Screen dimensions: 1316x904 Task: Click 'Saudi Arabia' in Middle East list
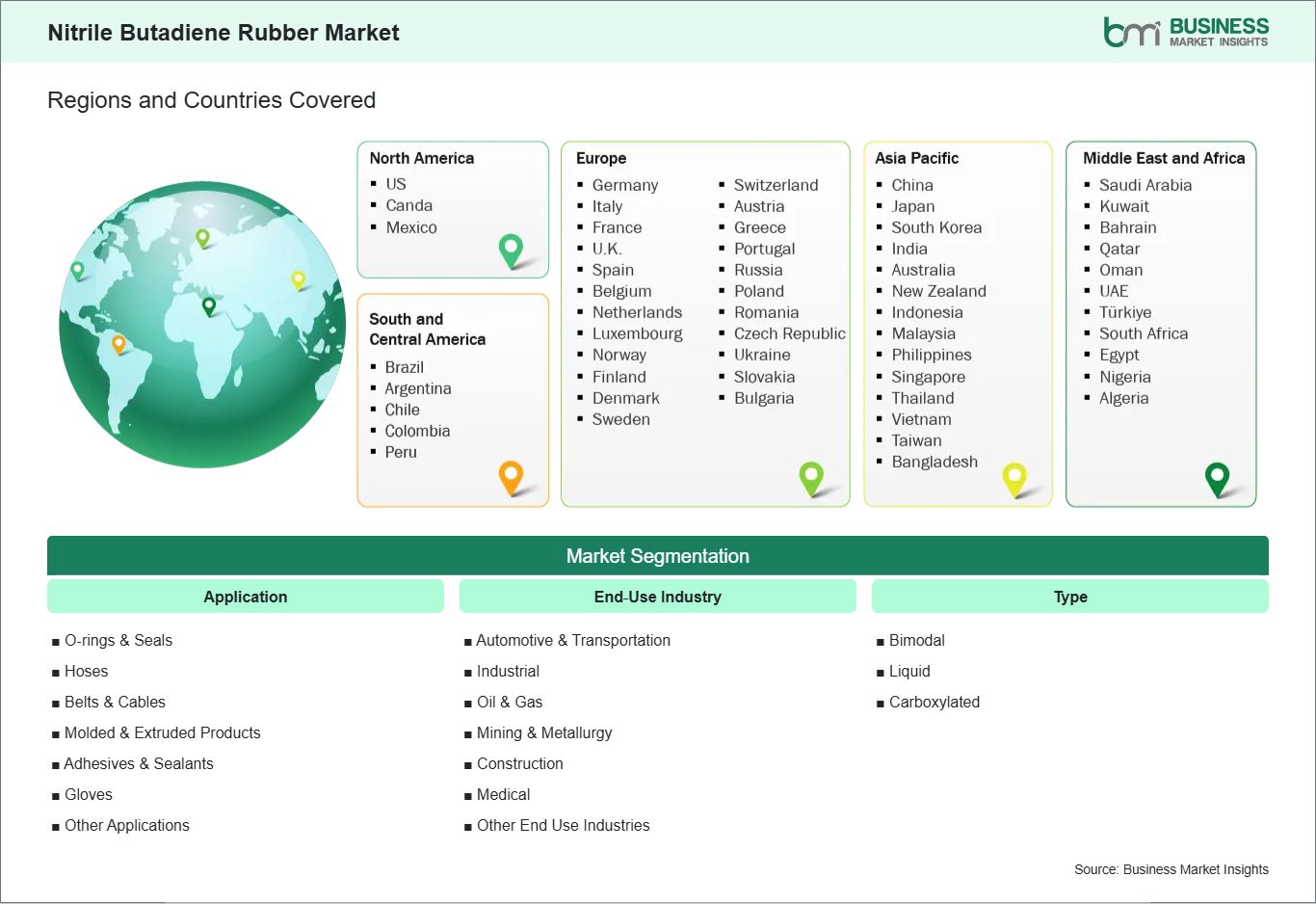click(x=1145, y=185)
